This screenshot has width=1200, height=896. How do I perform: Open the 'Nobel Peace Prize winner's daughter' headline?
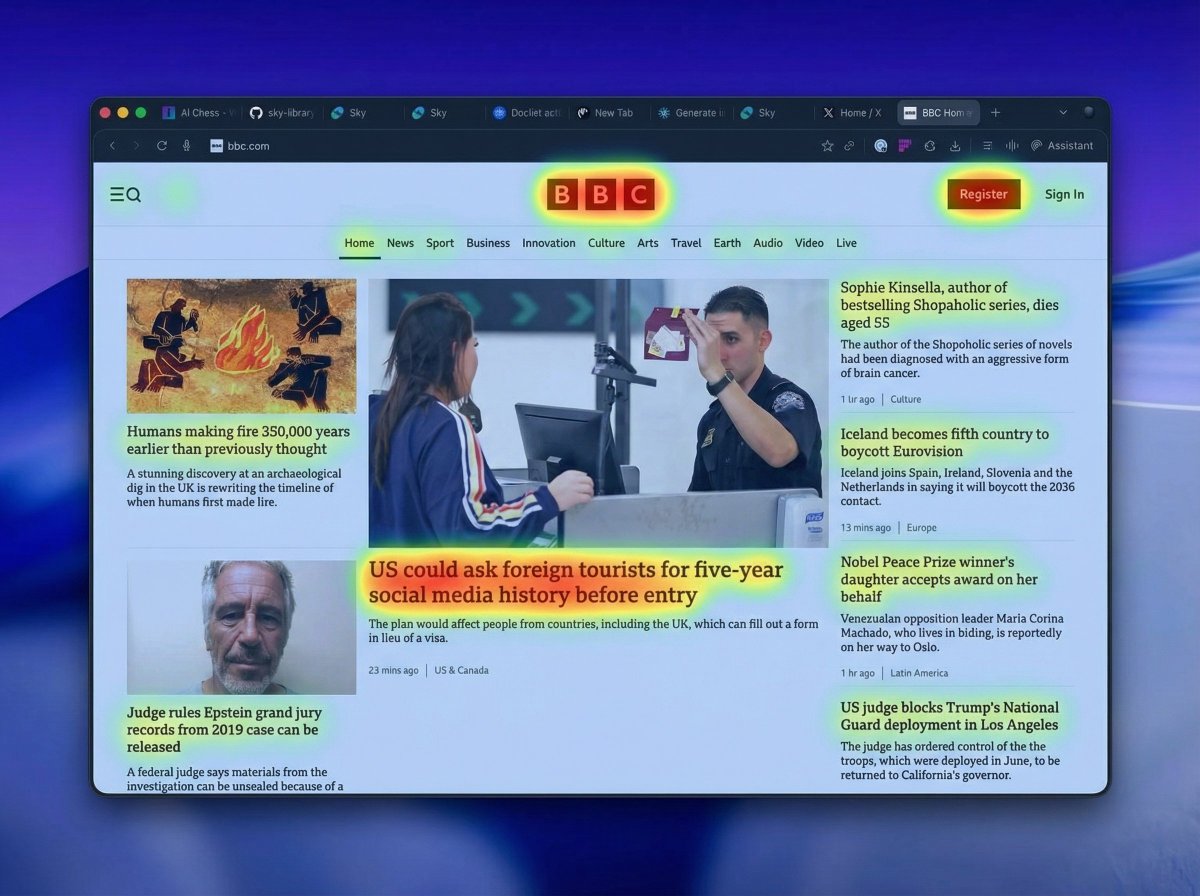[939, 579]
